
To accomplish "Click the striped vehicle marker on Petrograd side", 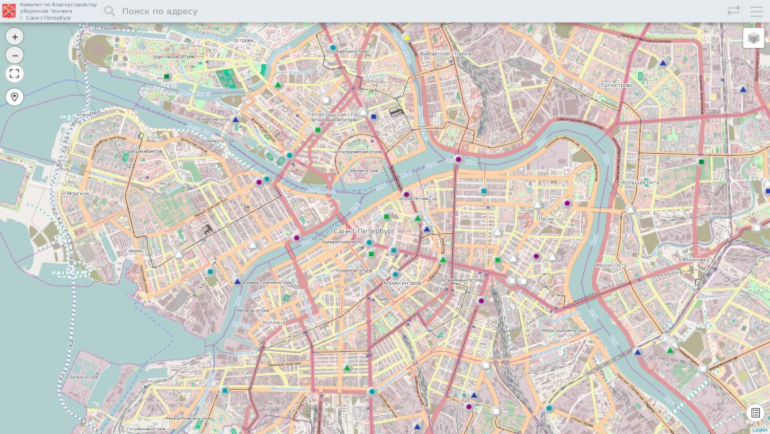I will pyautogui.click(x=395, y=113).
